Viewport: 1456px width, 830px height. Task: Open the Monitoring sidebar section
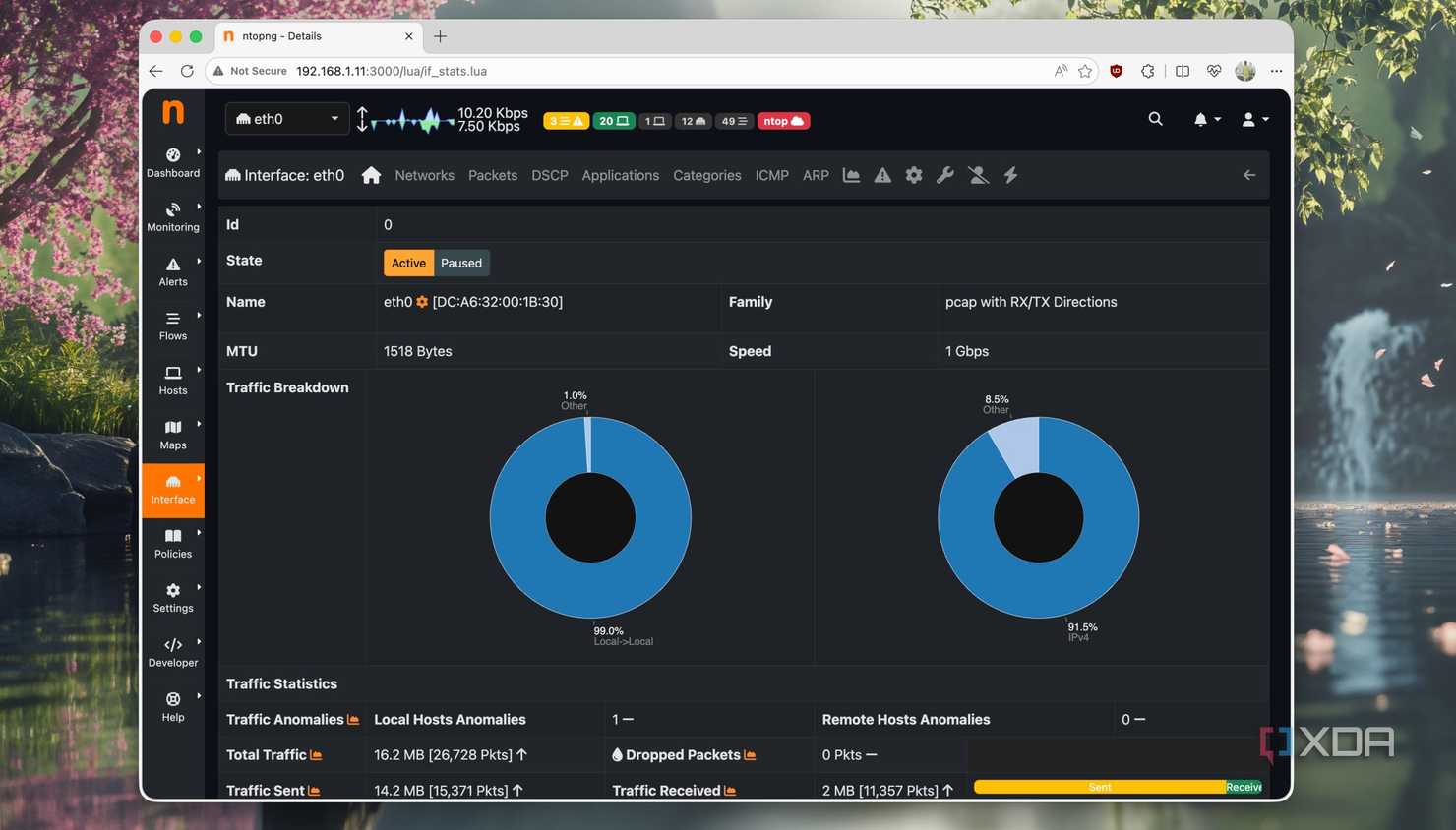(x=173, y=217)
